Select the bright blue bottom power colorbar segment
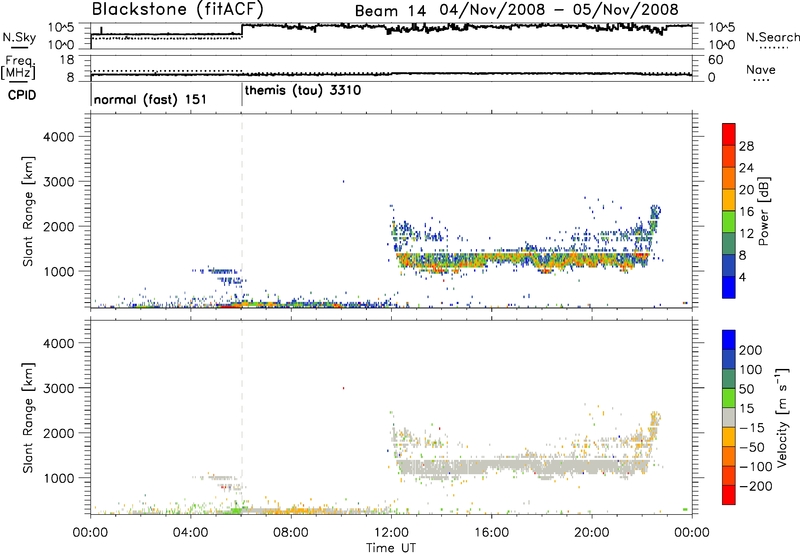 (729, 287)
